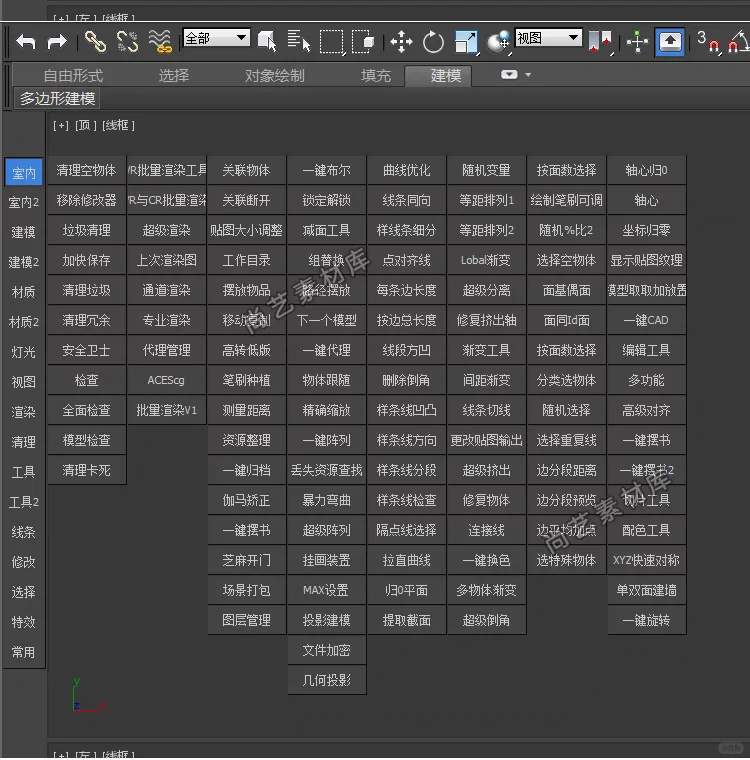750x760 pixels.
Task: Expand the ribbon options arrow
Action: [528, 75]
